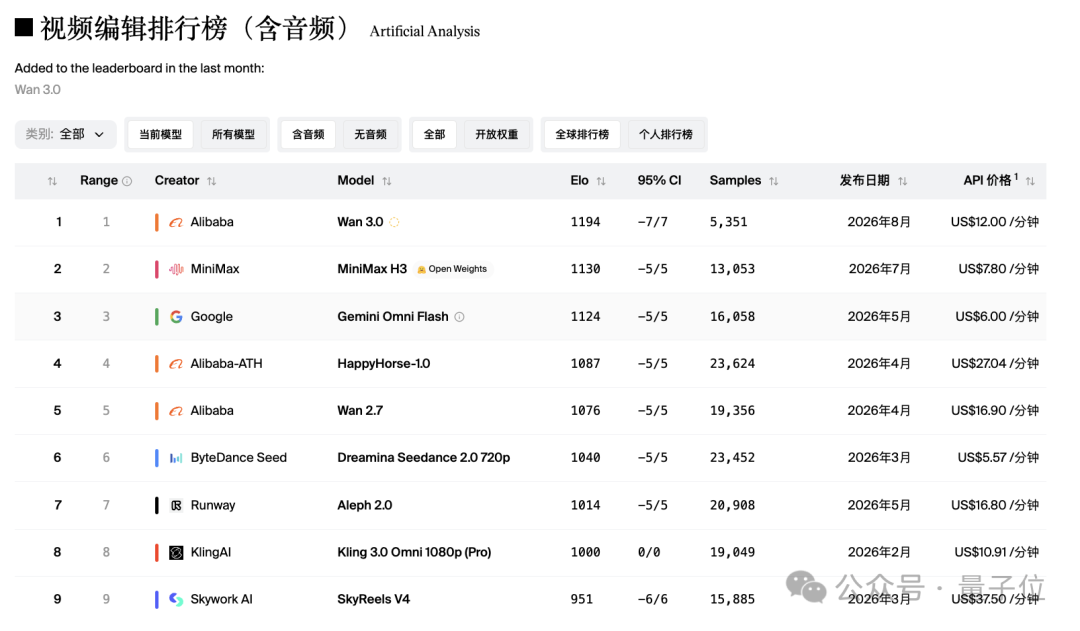
Task: Click Kling 3.0 Omni 1080p (Pro)
Action: point(414,552)
